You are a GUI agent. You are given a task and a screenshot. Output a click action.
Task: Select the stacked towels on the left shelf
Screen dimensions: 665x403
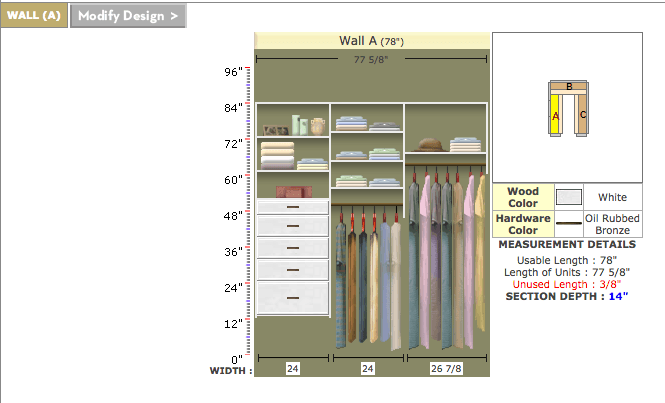coord(277,156)
